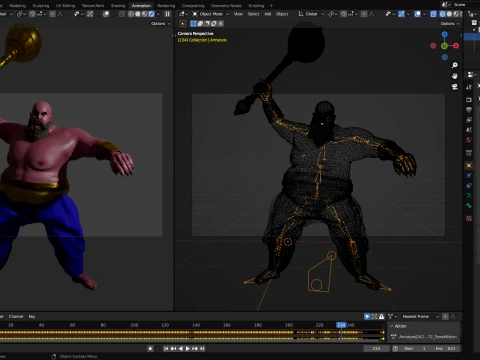Switch to the Shading workspace tab
The image size is (480, 360).
tap(118, 6)
